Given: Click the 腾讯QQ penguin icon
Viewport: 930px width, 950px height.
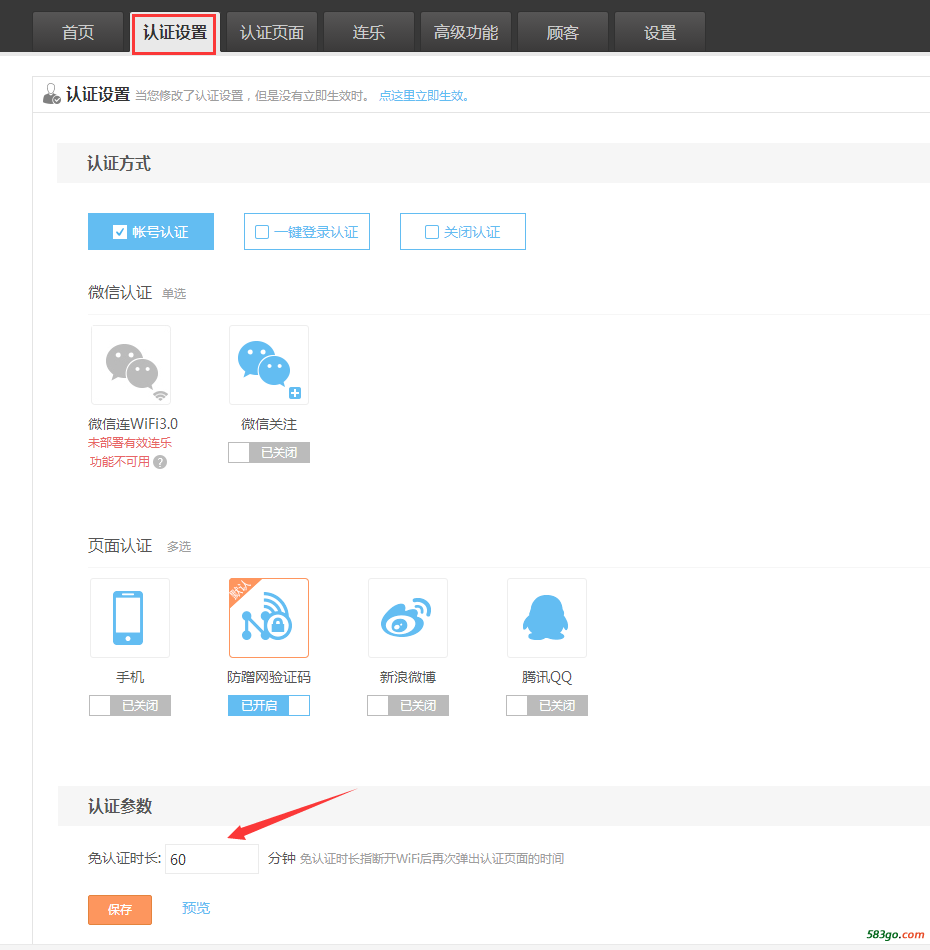Looking at the screenshot, I should 547,618.
